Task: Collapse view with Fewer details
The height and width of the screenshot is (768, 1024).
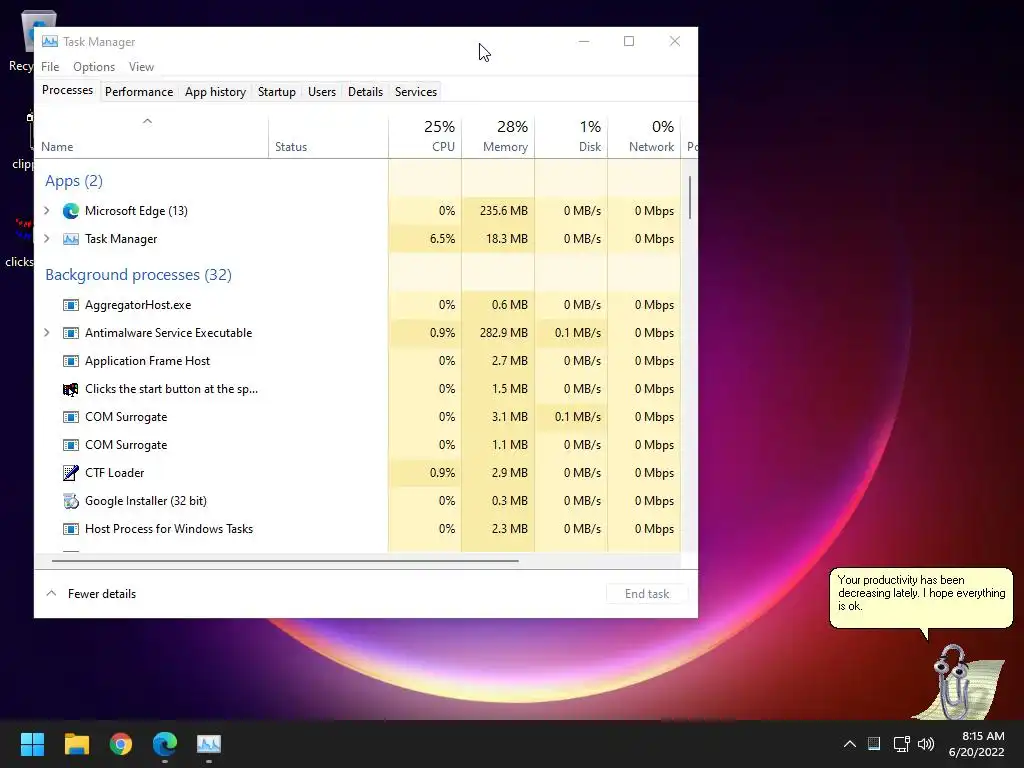Action: click(91, 594)
